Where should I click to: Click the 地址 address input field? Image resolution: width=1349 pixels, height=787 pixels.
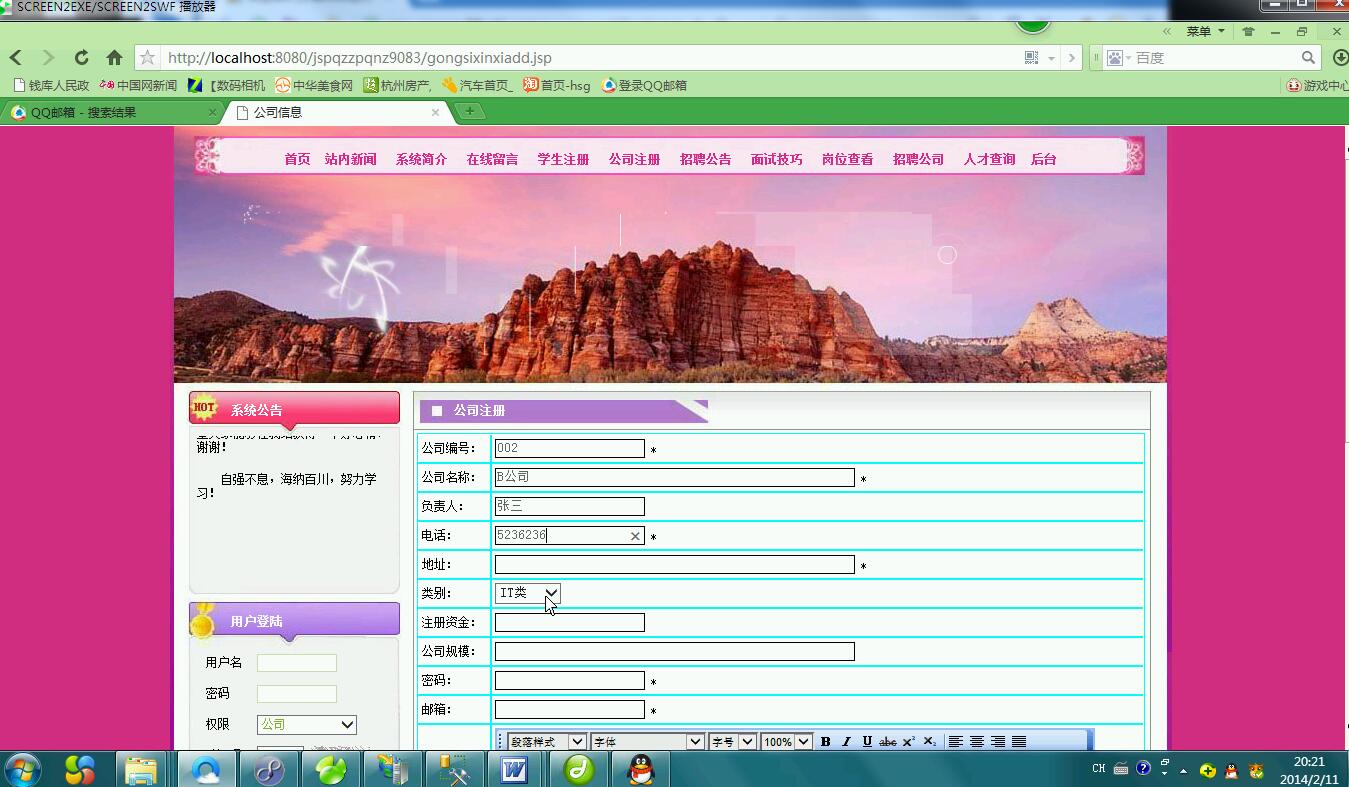click(675, 565)
